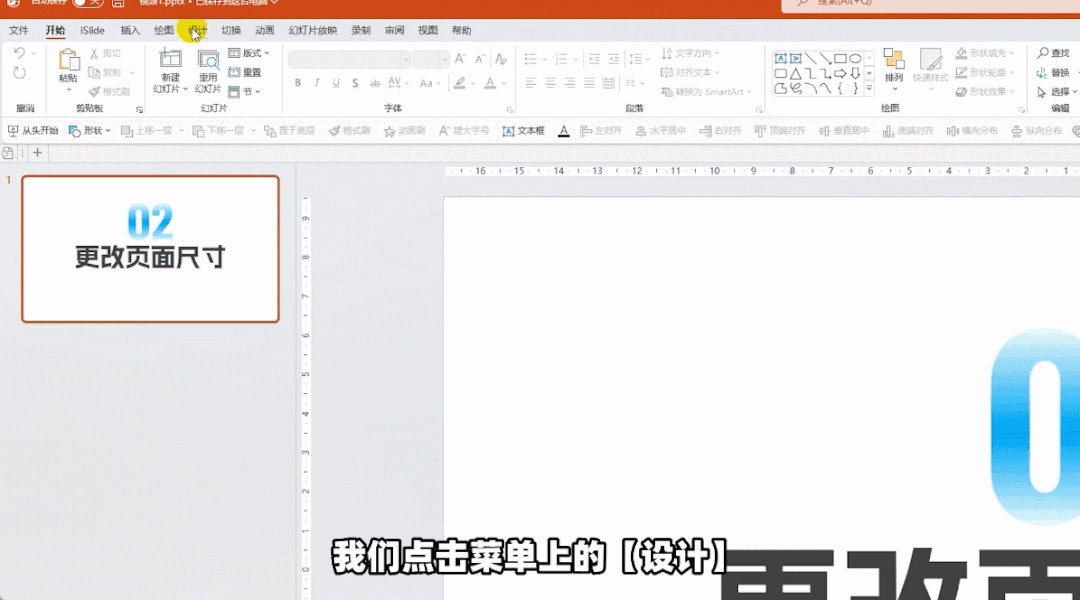1080x600 pixels.
Task: Click the Undo arrow icon
Action: [x=20, y=53]
